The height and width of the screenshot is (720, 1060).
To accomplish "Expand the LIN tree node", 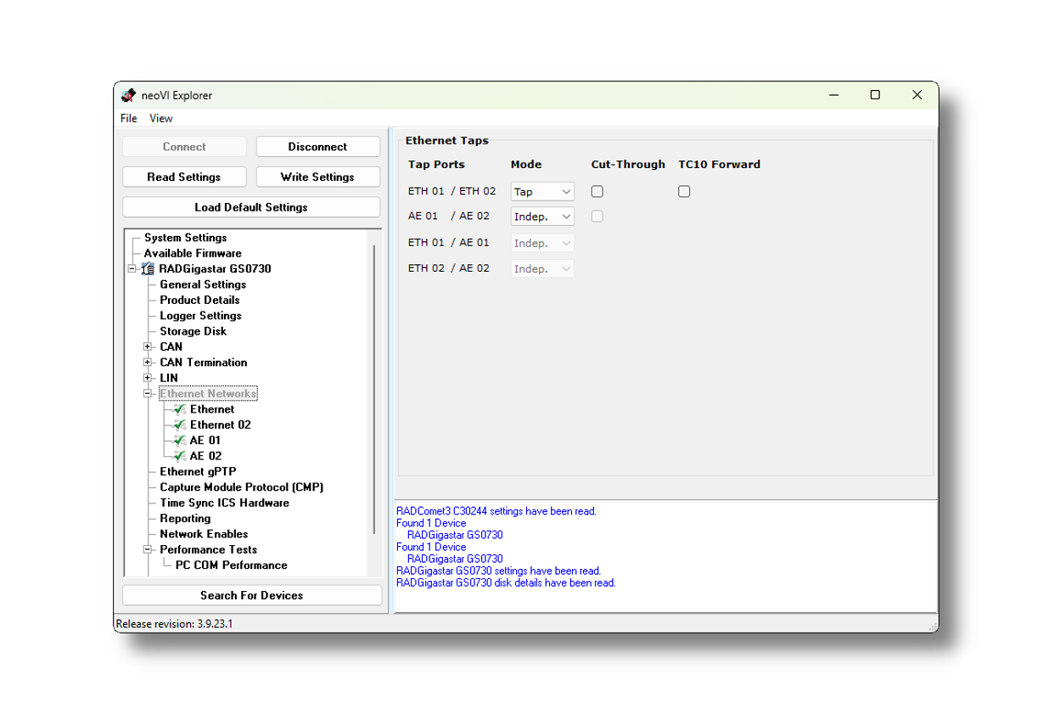I will coord(147,378).
